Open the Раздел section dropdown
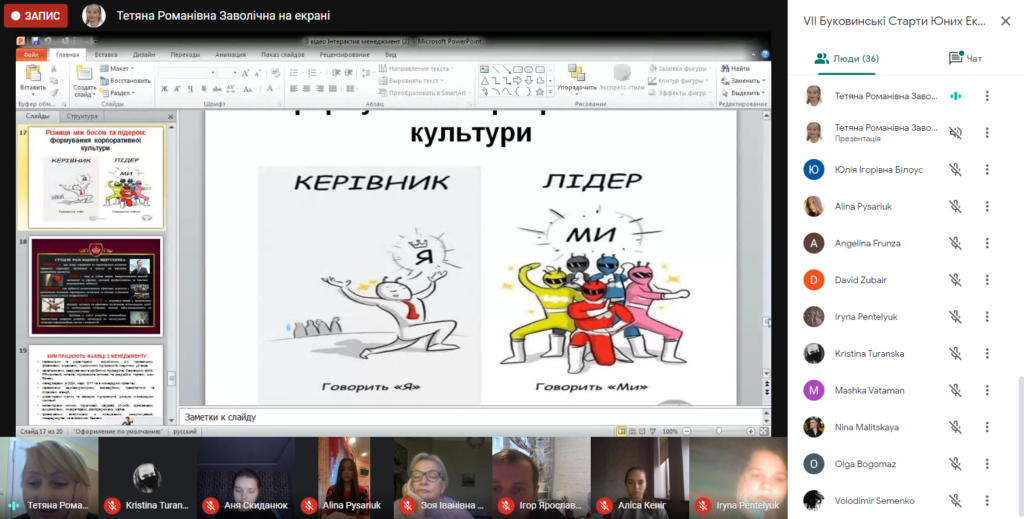1024x519 pixels. [118, 93]
